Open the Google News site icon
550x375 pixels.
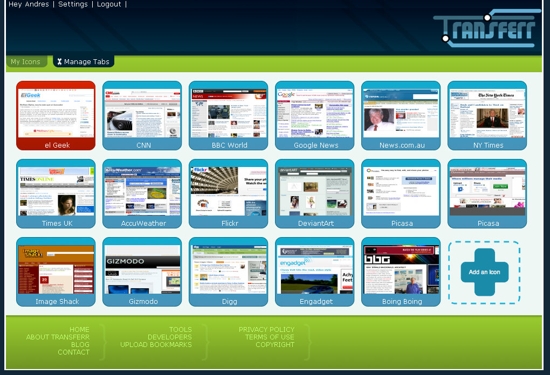coord(315,115)
